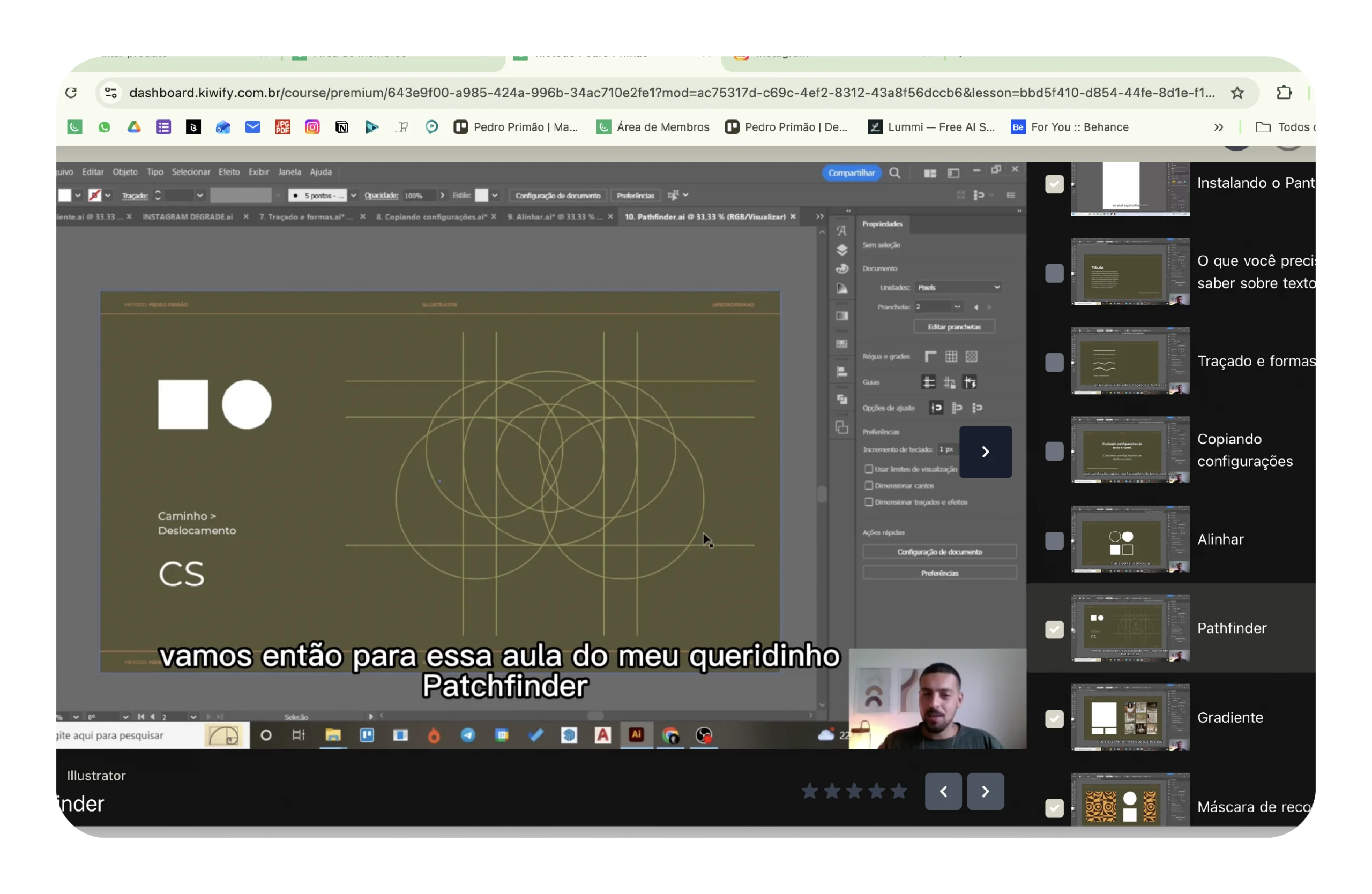Screen dimensions: 1372x894
Task: Click the Illustrator Ai icon in Windows taskbar
Action: point(636,735)
